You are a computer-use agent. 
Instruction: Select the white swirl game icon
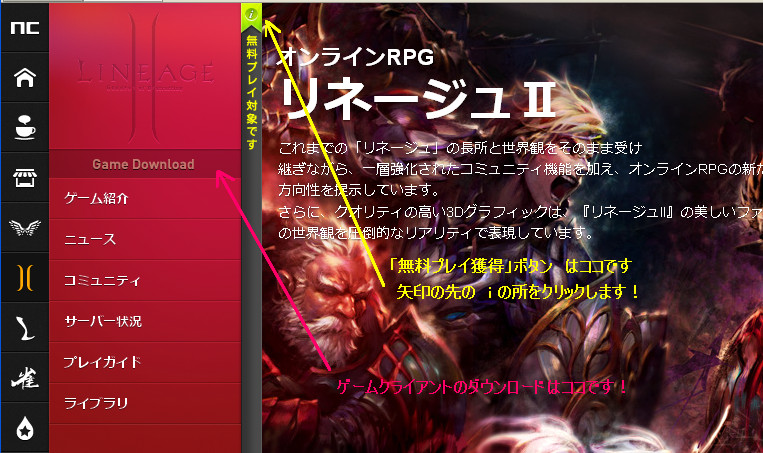click(x=25, y=327)
